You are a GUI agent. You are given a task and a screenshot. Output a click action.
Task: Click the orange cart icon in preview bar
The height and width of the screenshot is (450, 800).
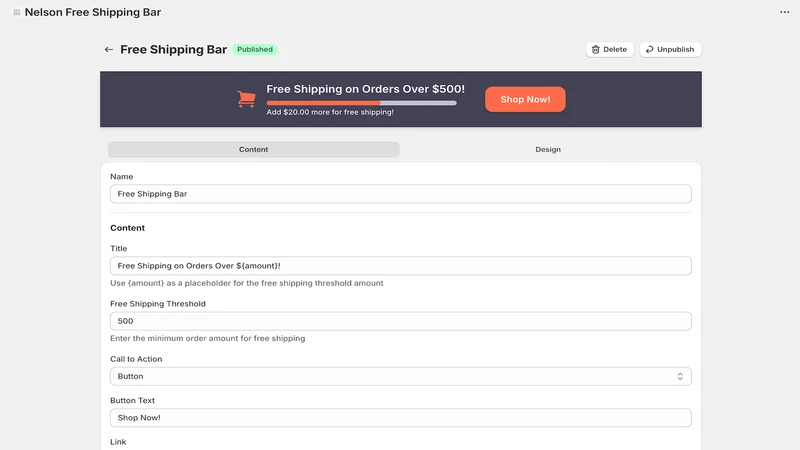pos(246,99)
